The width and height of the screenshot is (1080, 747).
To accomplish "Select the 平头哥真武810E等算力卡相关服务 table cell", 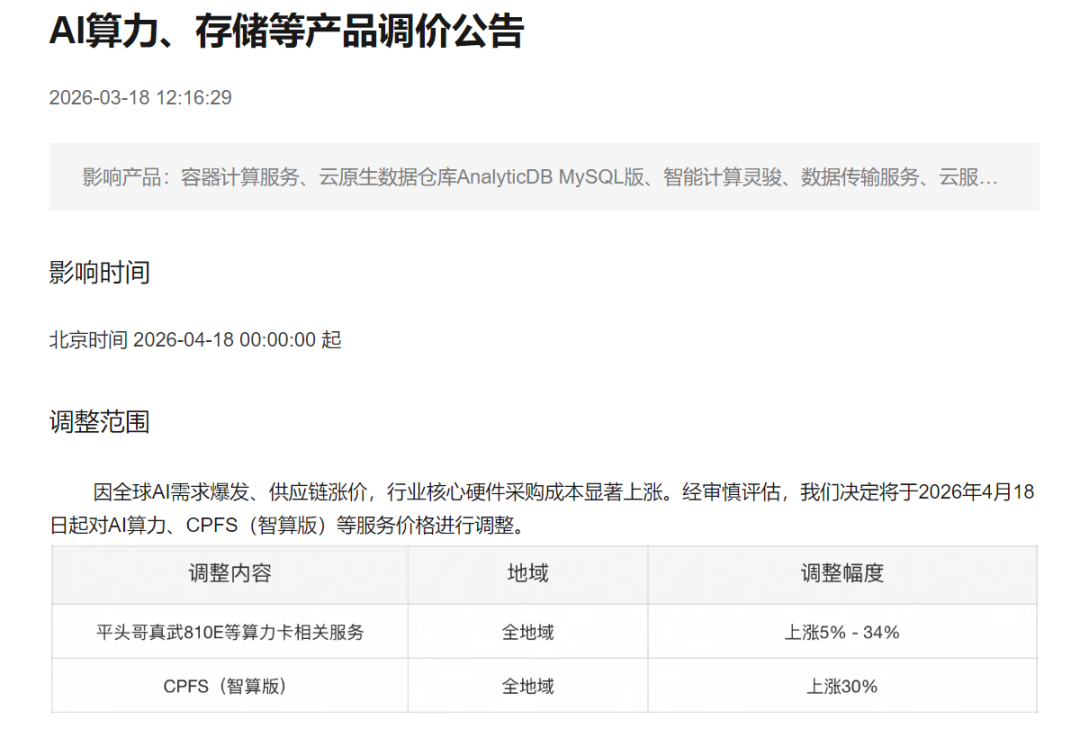I will point(230,632).
